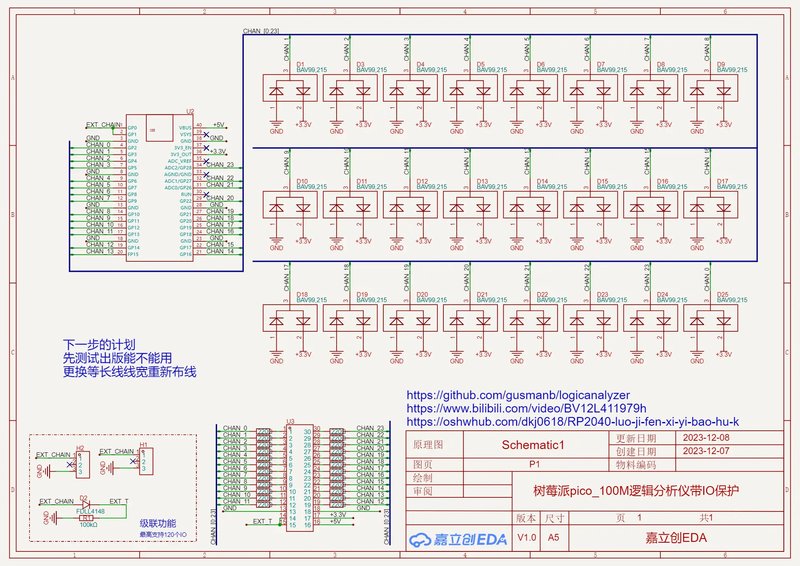Click the 嘉立创EDA cloud logo
Viewport: 800px width, 566px height.
pos(458,538)
